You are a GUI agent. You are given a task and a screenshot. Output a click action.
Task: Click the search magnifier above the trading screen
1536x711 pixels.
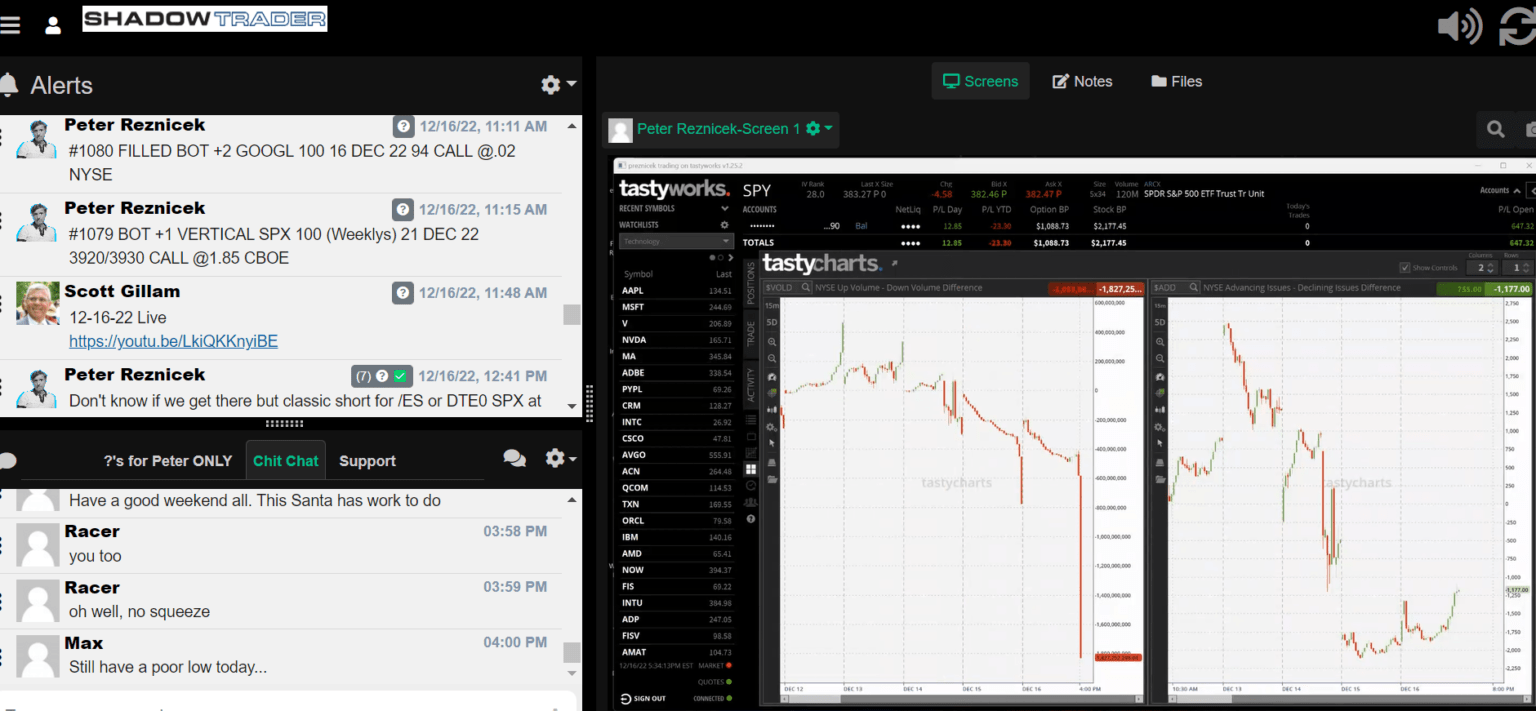pyautogui.click(x=1495, y=130)
